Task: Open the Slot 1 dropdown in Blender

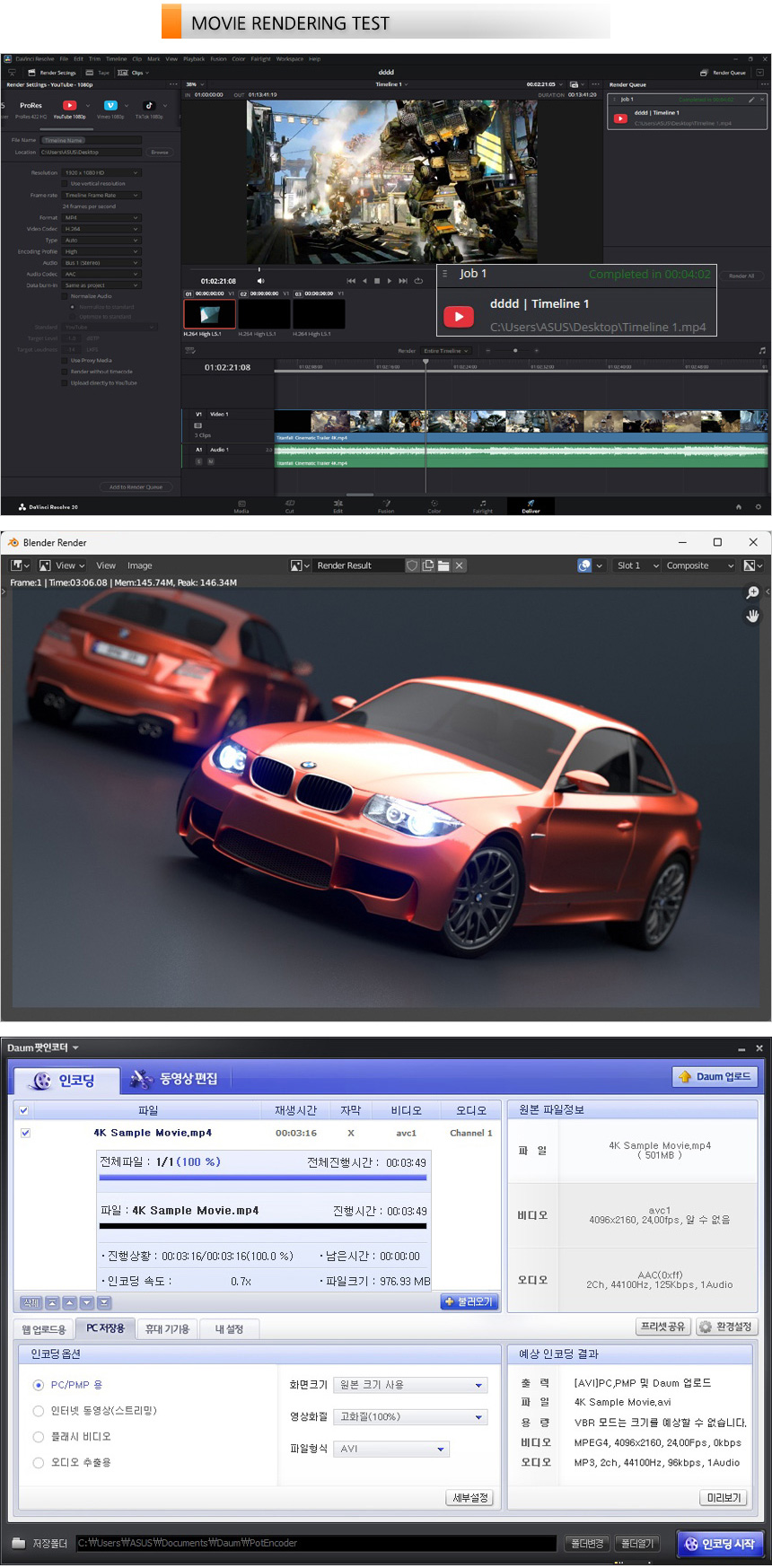Action: tap(637, 565)
